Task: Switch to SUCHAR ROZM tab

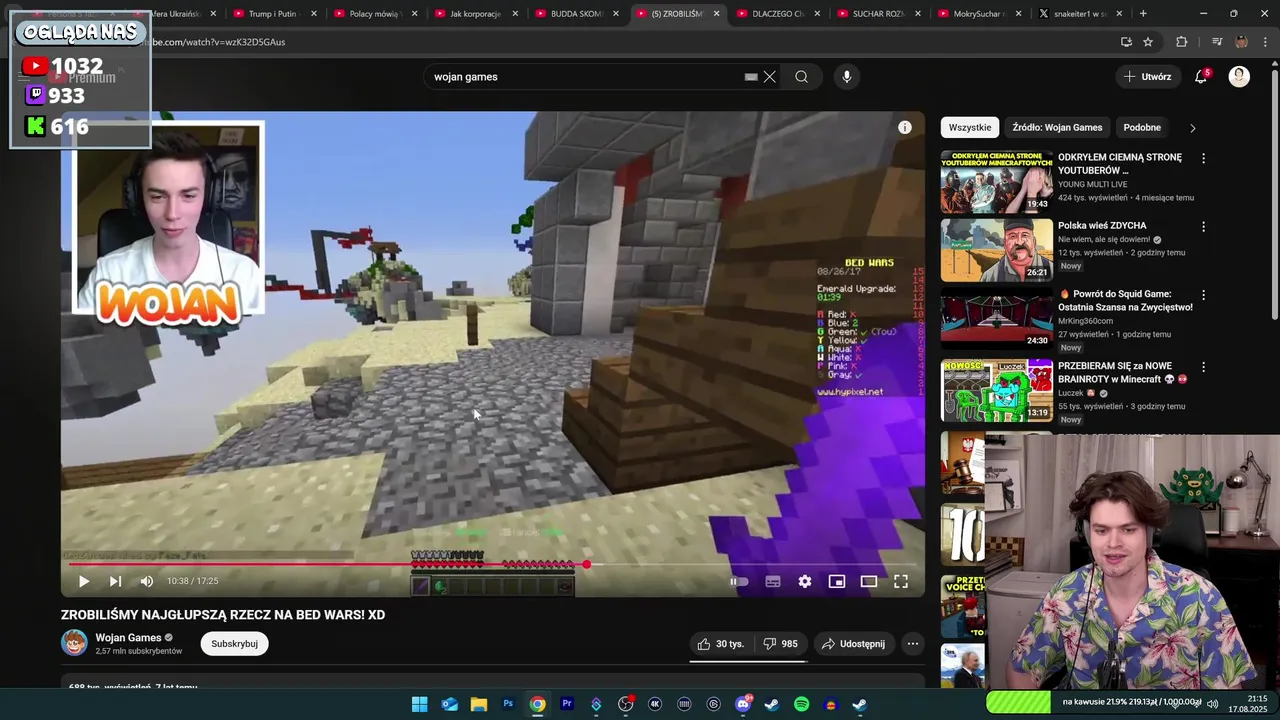Action: point(878,14)
